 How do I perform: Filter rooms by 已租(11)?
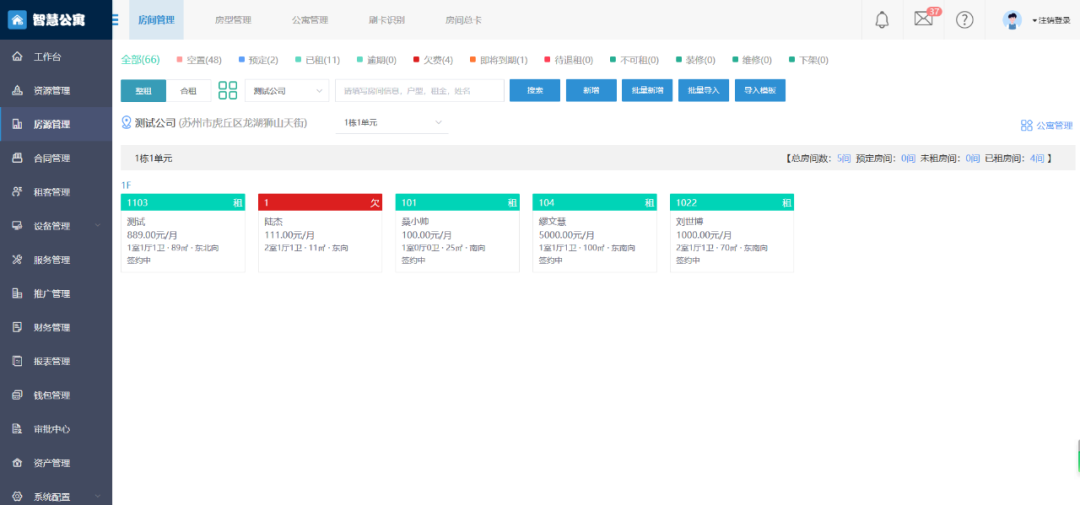(x=318, y=60)
